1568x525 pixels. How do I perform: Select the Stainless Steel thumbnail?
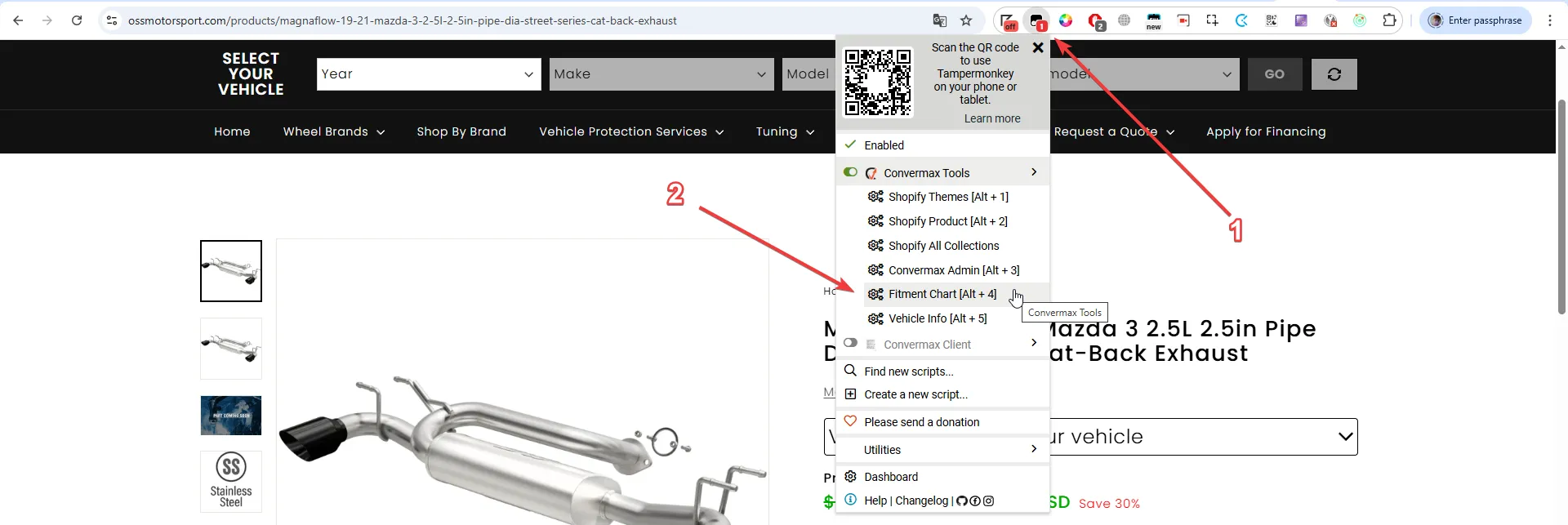231,481
